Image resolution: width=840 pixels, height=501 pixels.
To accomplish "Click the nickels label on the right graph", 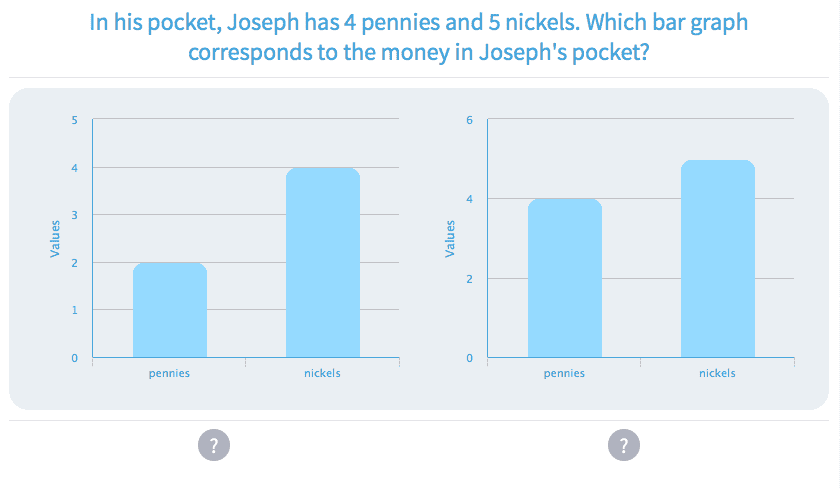I will click(x=717, y=373).
